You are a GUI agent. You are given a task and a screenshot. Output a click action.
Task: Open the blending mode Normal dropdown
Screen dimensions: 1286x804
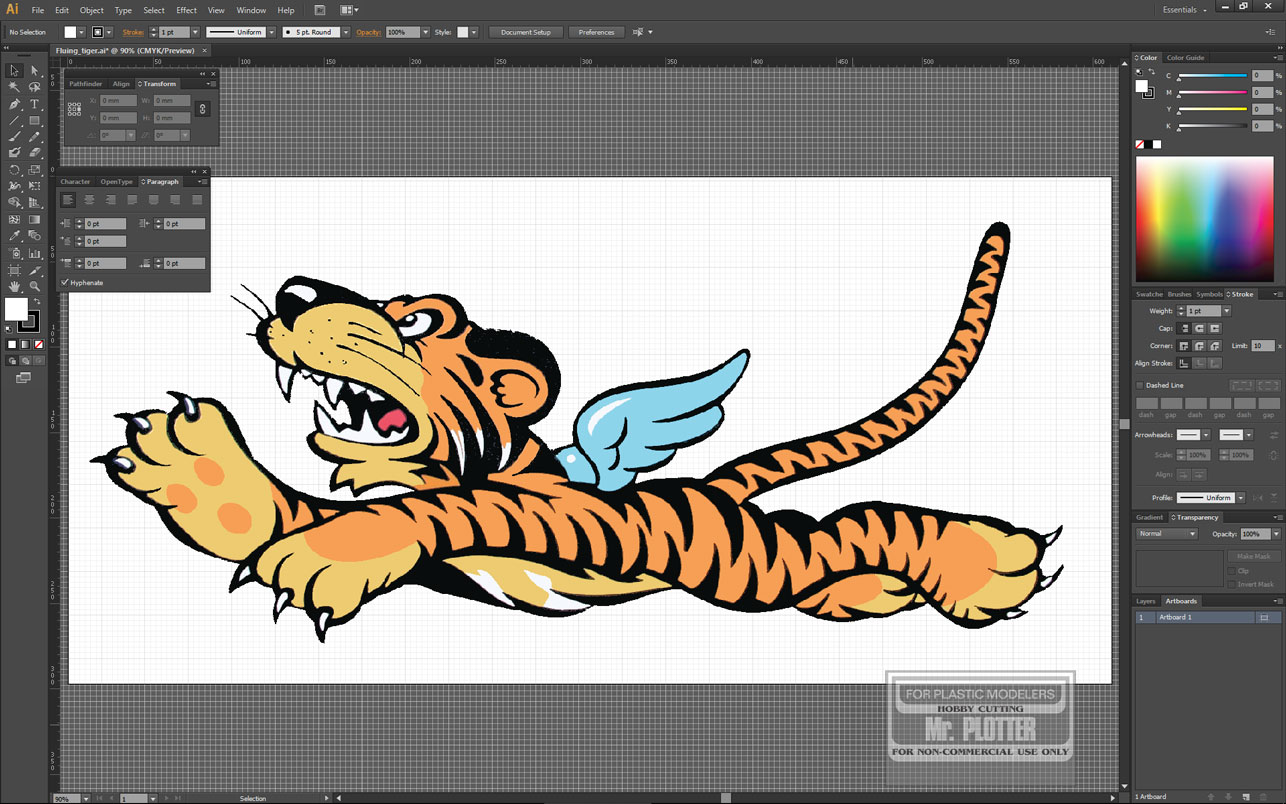point(1167,534)
